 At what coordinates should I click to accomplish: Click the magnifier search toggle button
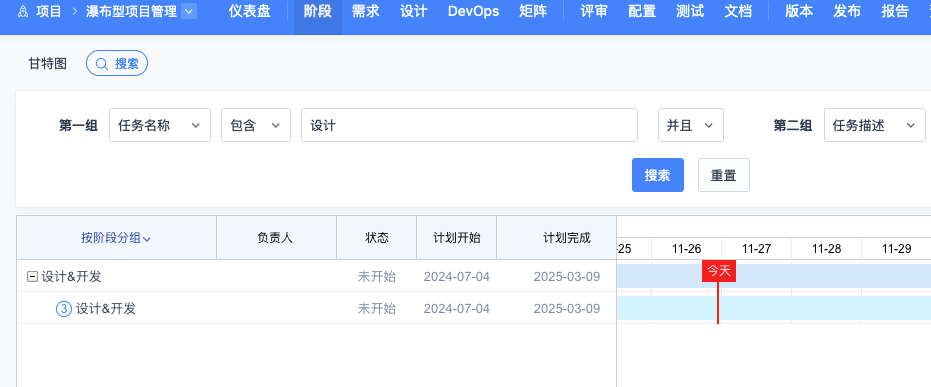(117, 64)
